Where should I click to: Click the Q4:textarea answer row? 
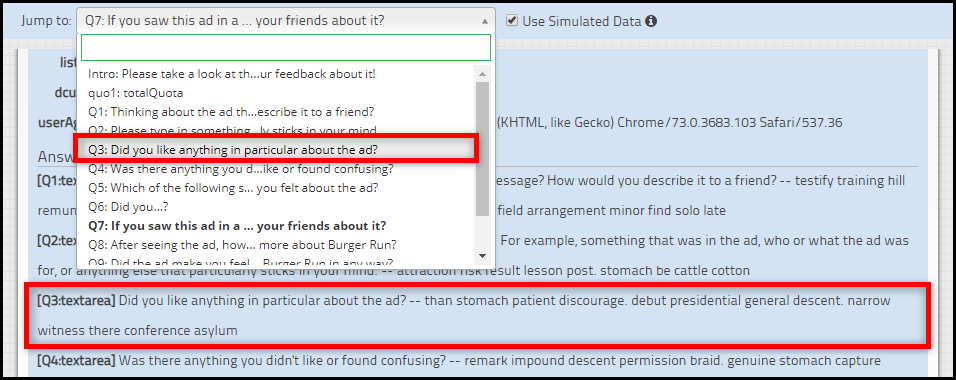(458, 360)
